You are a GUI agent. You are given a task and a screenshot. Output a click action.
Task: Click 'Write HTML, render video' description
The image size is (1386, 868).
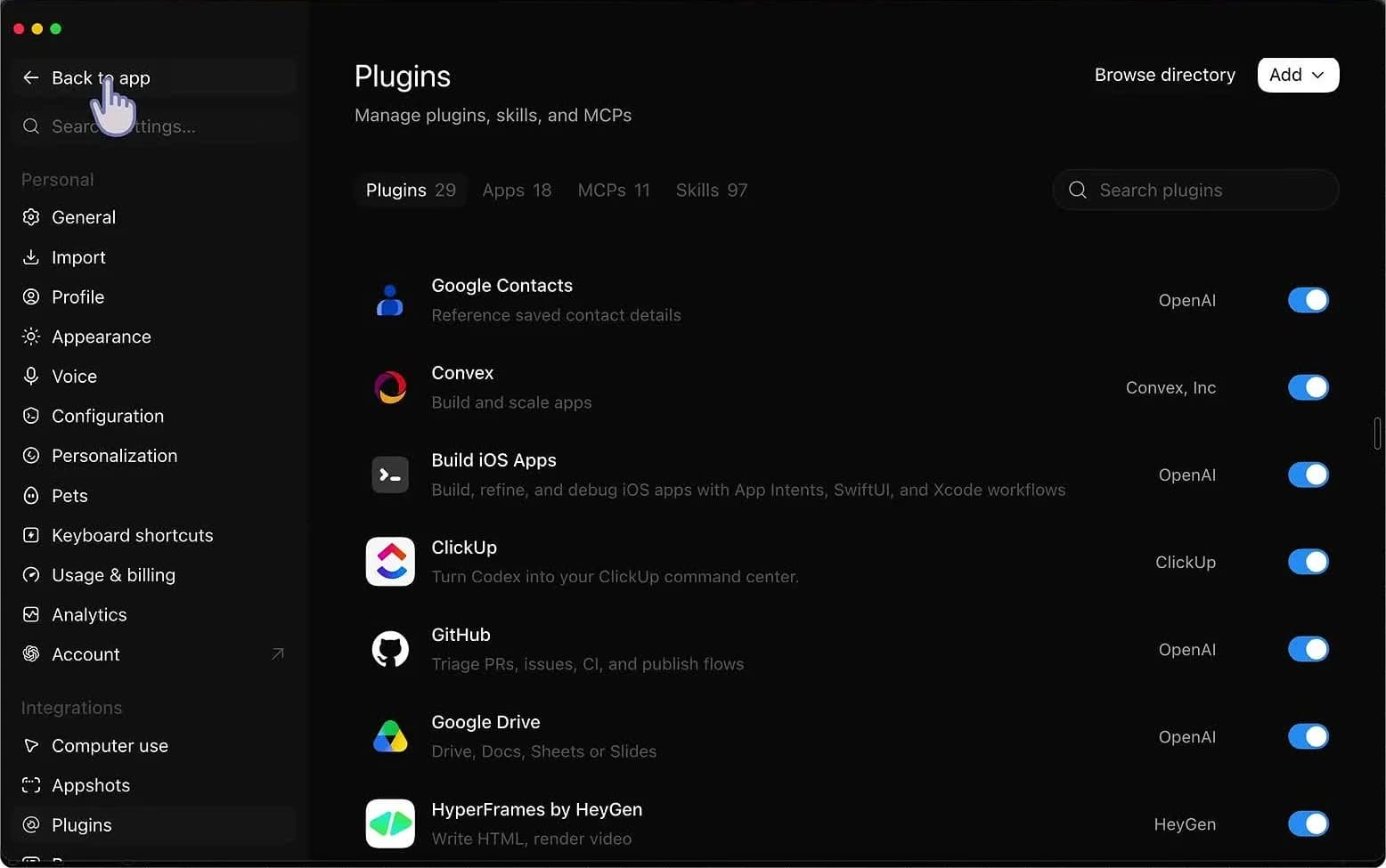click(531, 839)
